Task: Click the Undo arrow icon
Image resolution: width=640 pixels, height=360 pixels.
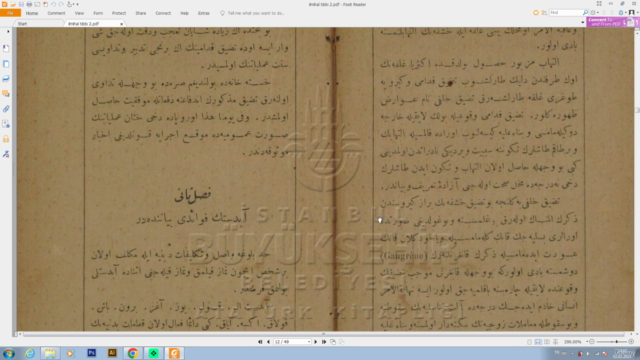Action: click(53, 4)
